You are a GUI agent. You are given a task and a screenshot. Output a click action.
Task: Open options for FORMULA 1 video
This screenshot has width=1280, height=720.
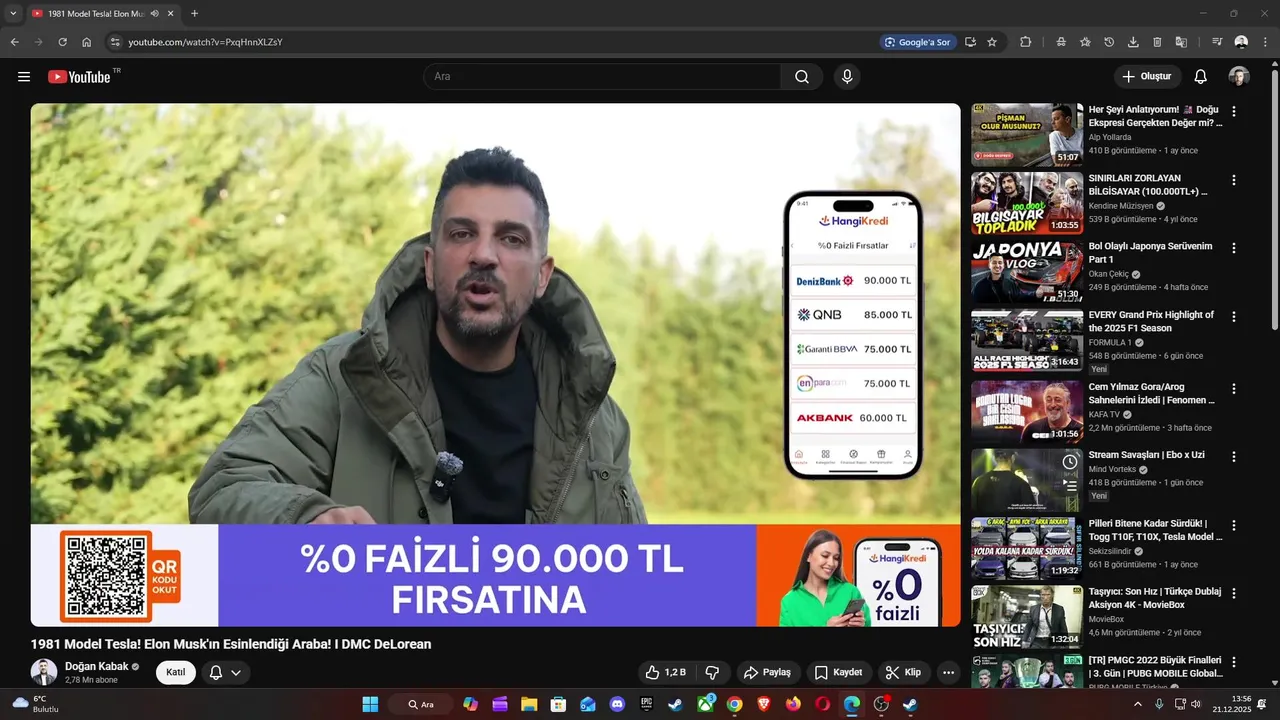click(1234, 317)
